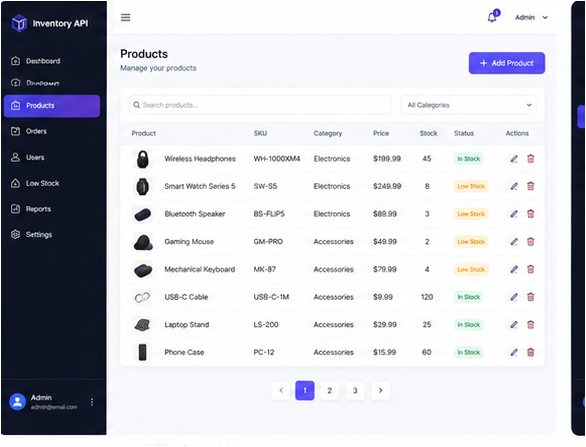Delete the Laptop Stand row
The height and width of the screenshot is (447, 586).
click(530, 324)
